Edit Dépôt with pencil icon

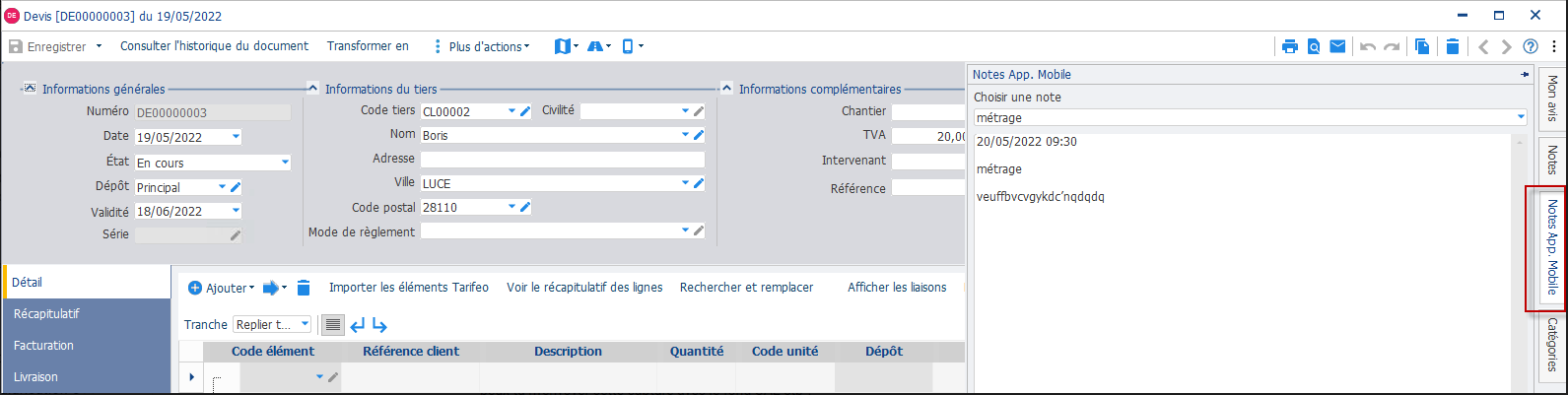click(x=236, y=187)
